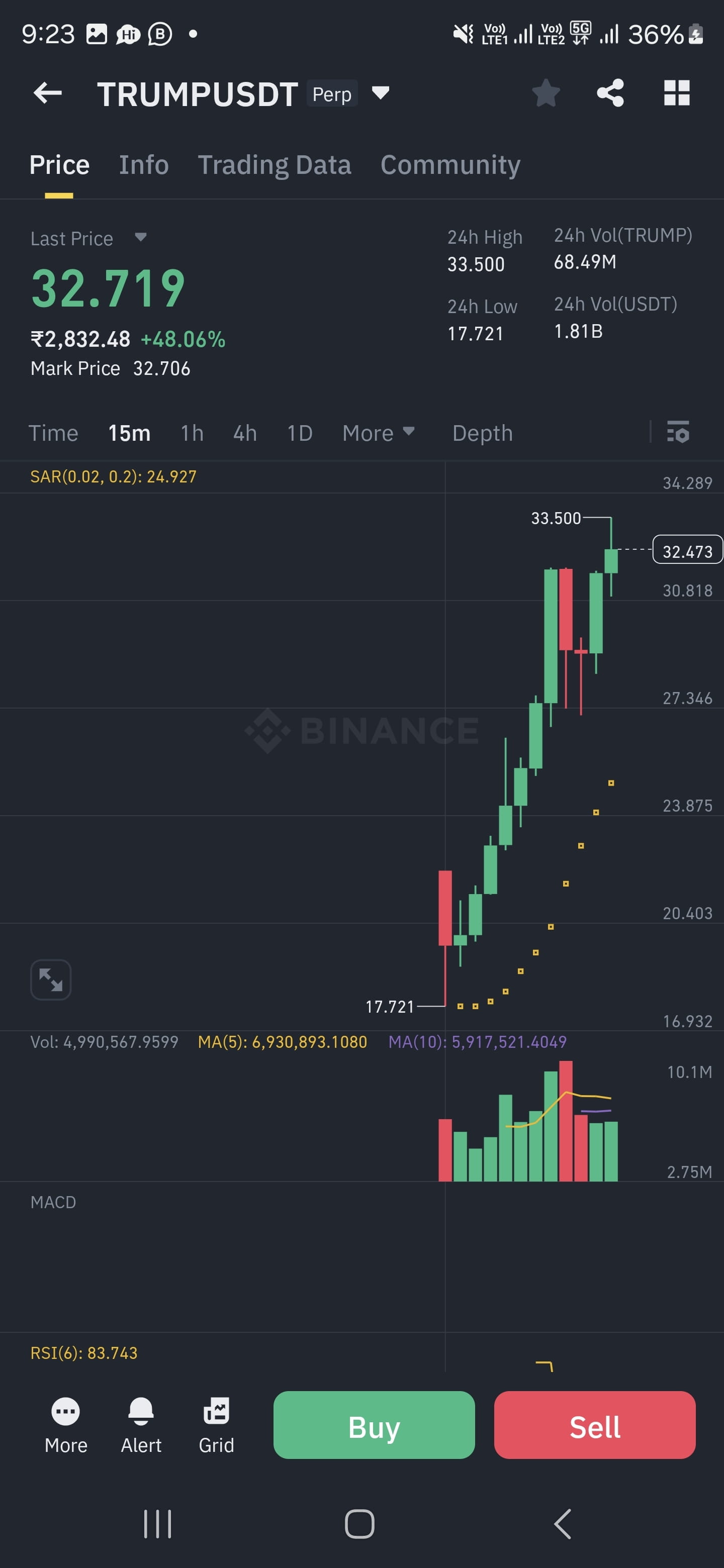Tap the battery status indicator

coord(666,35)
